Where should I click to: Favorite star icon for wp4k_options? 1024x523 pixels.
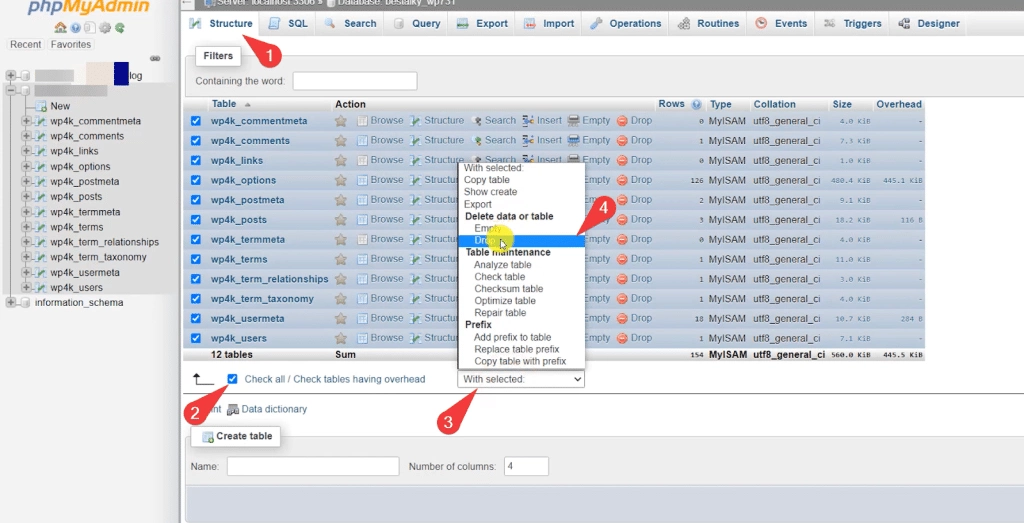pos(340,180)
